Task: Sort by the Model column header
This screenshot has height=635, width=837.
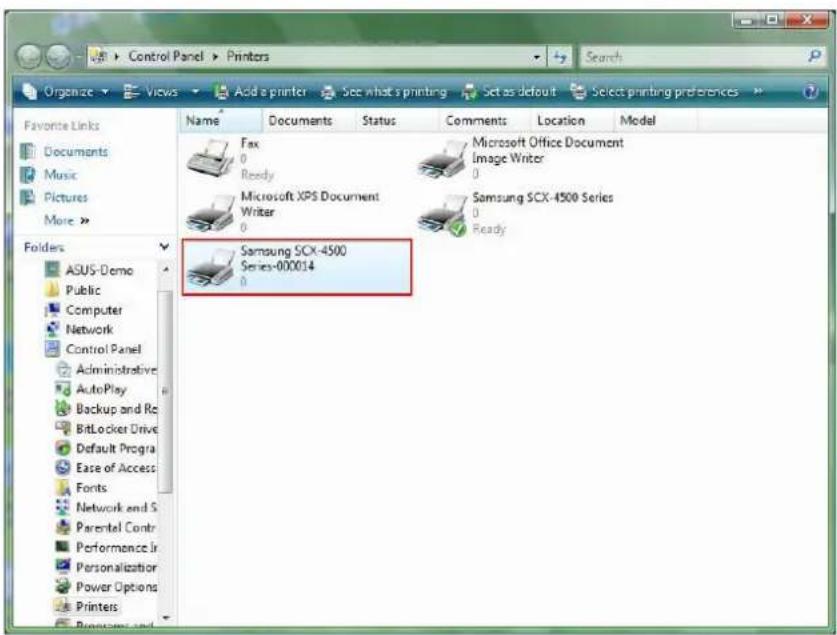Action: point(656,121)
